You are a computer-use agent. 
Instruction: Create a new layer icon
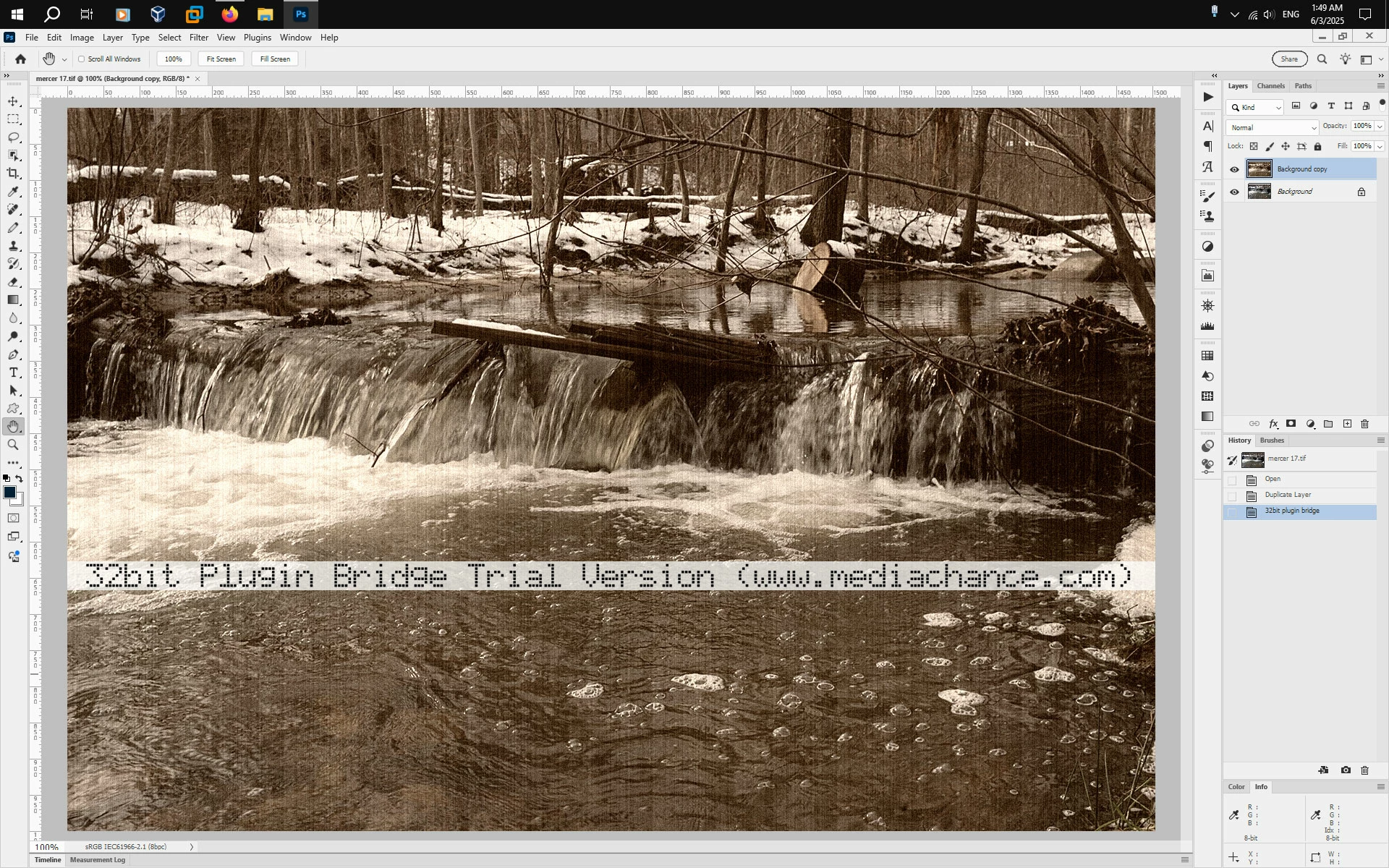click(x=1347, y=424)
